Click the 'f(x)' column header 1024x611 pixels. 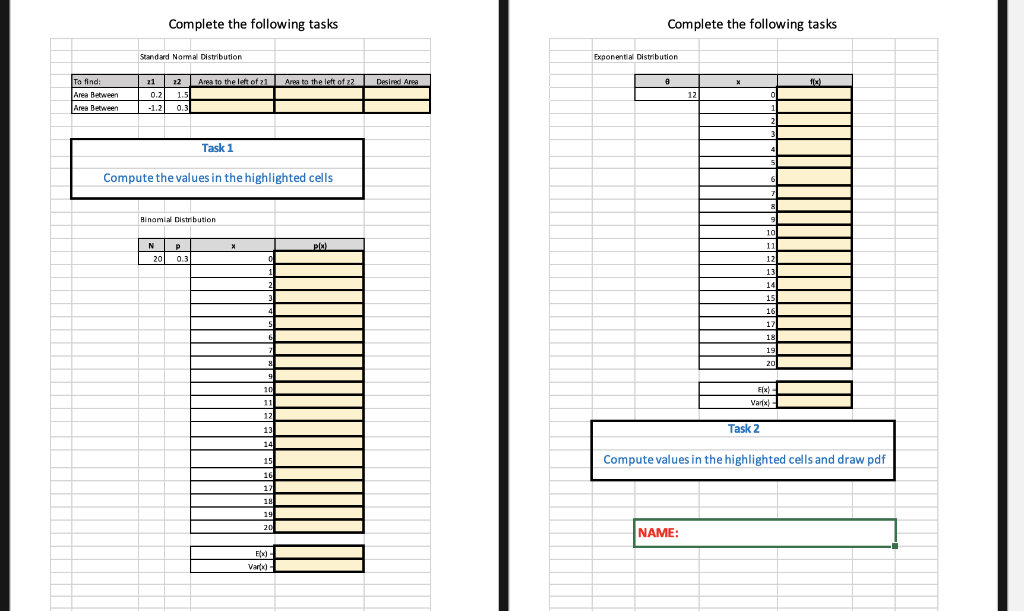tap(815, 82)
